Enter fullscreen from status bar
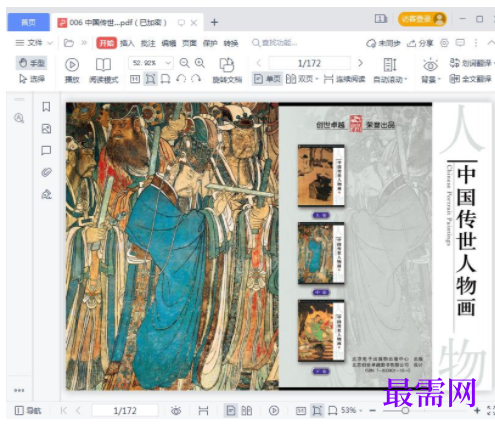The width and height of the screenshot is (495, 424). pyautogui.click(x=491, y=411)
